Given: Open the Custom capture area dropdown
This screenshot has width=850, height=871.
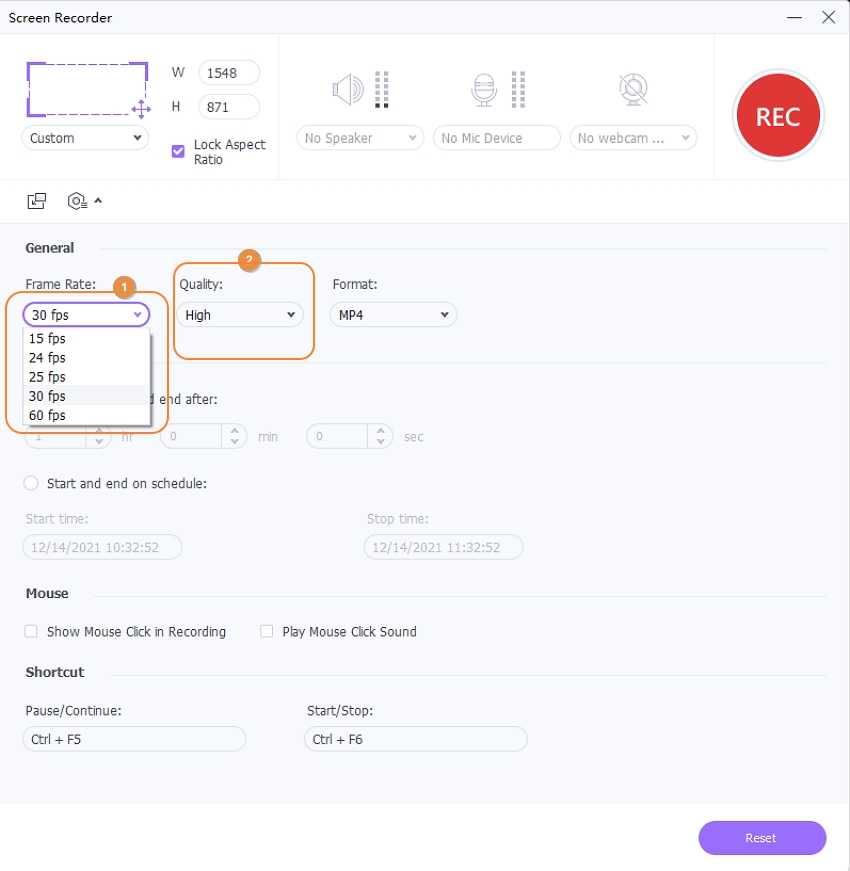Looking at the screenshot, I should click(85, 138).
